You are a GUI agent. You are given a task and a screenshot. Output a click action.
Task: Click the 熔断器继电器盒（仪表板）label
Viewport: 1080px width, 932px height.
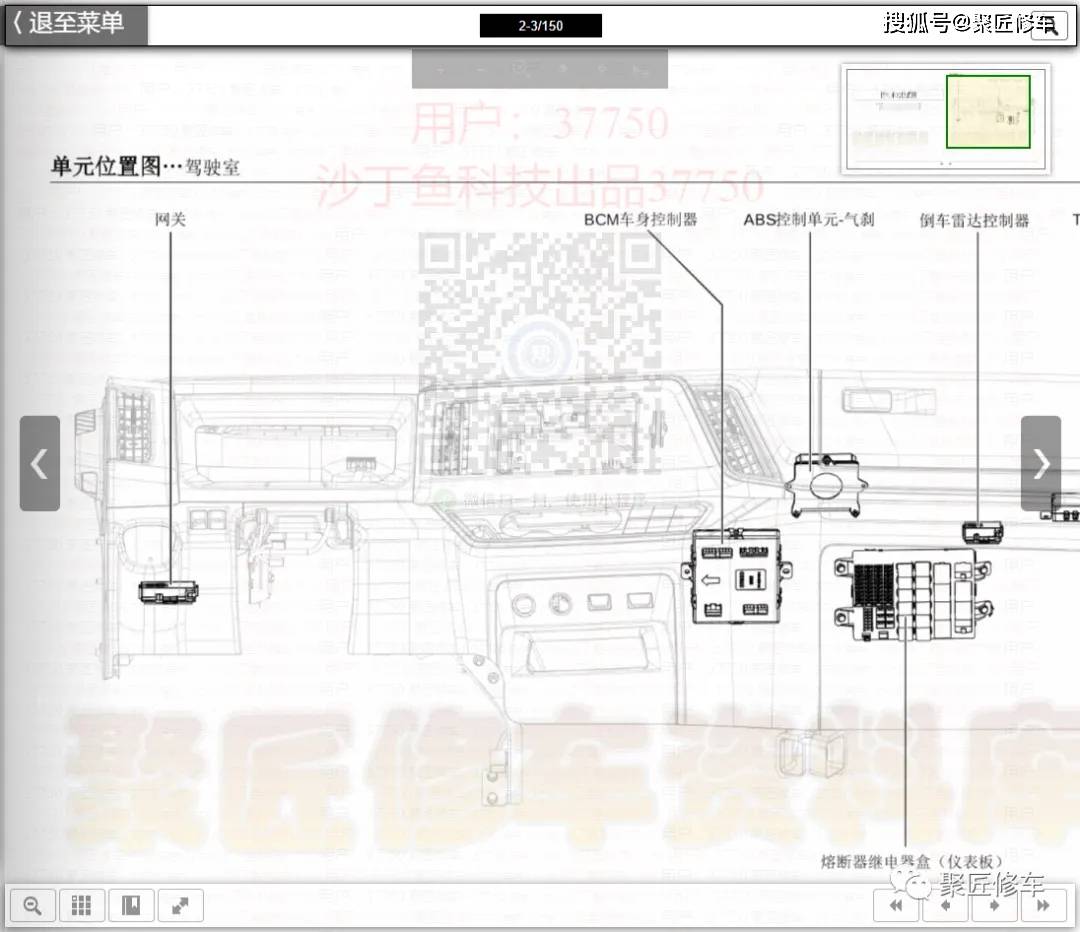(911, 860)
